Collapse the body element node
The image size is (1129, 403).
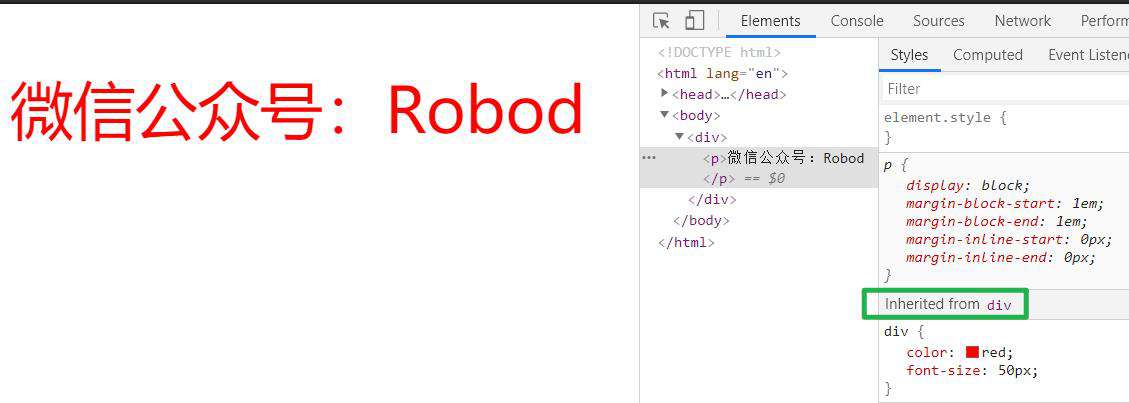[665, 114]
